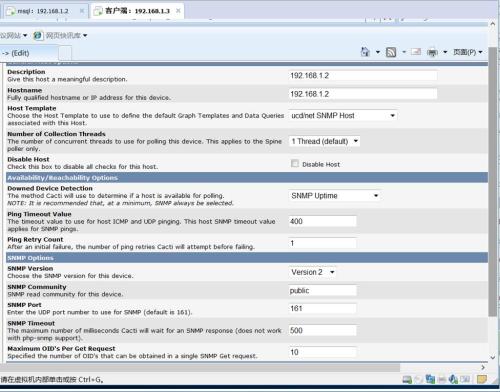The height and width of the screenshot is (392, 500).
Task: Open the Host Template dropdown
Action: 343,115
